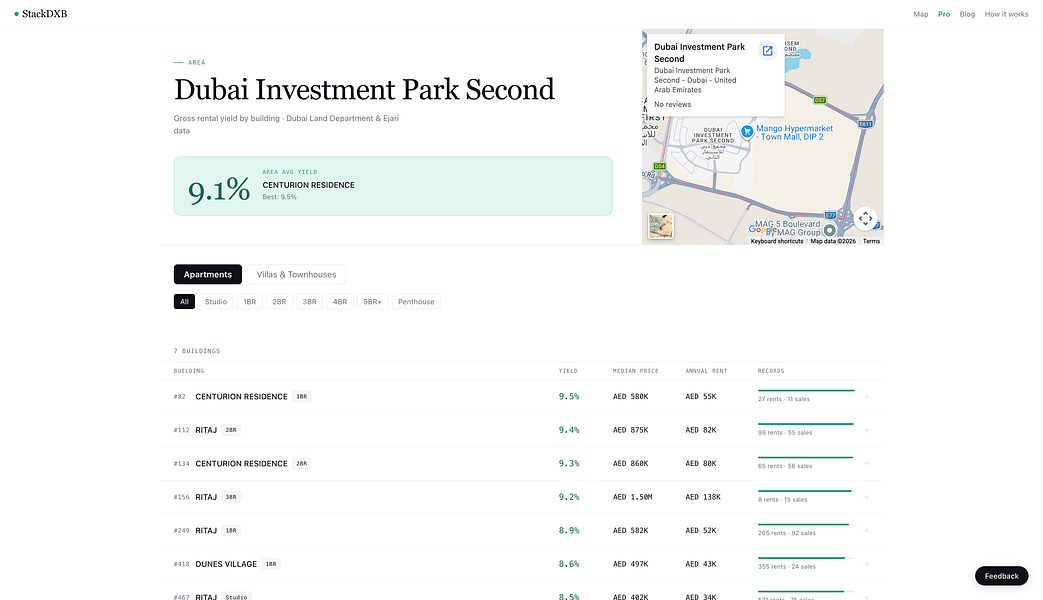Click CENTURION RESIDENCE in rank #134 row
The width and height of the screenshot is (1043, 600).
coord(241,464)
